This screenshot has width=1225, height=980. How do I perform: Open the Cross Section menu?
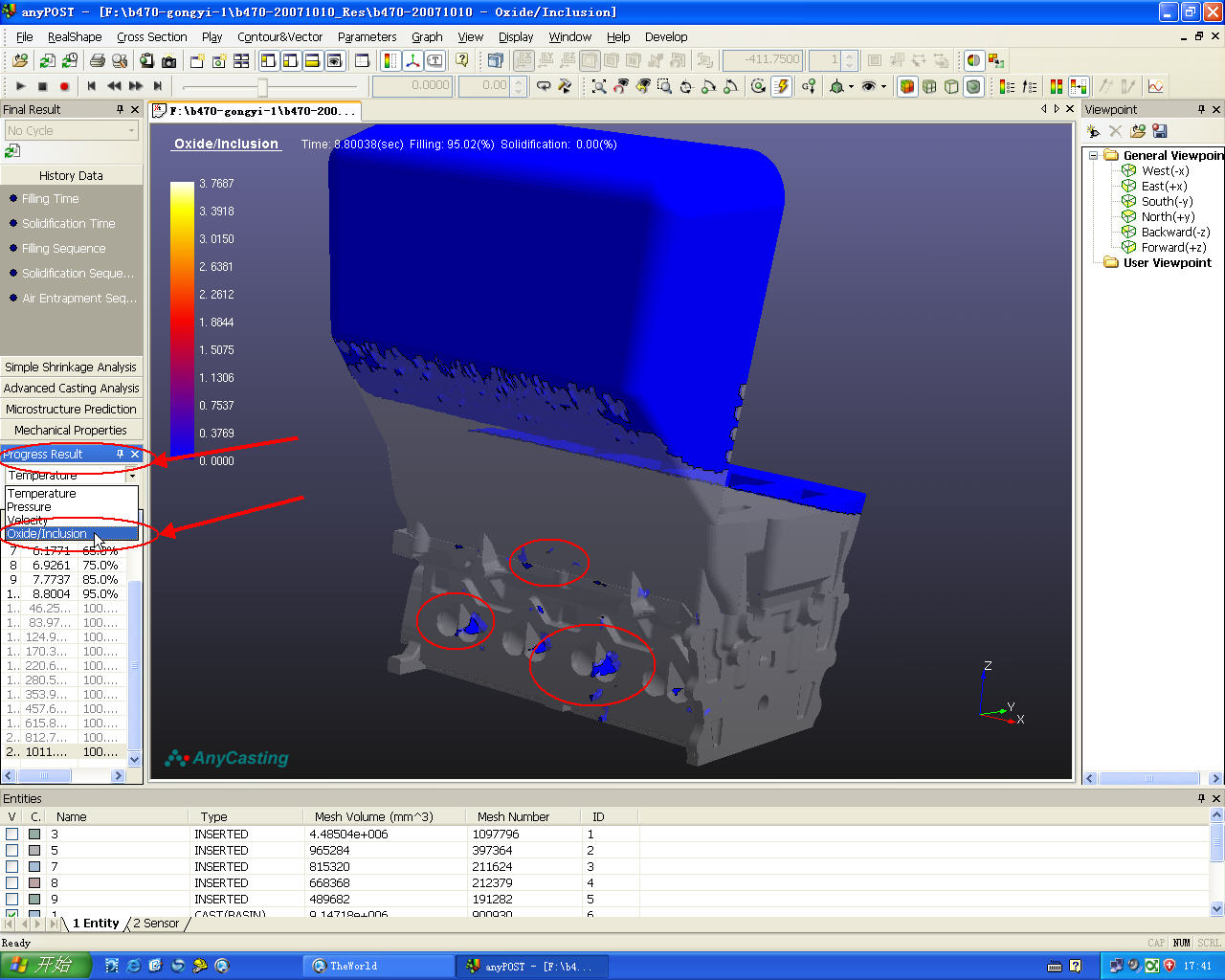click(152, 36)
